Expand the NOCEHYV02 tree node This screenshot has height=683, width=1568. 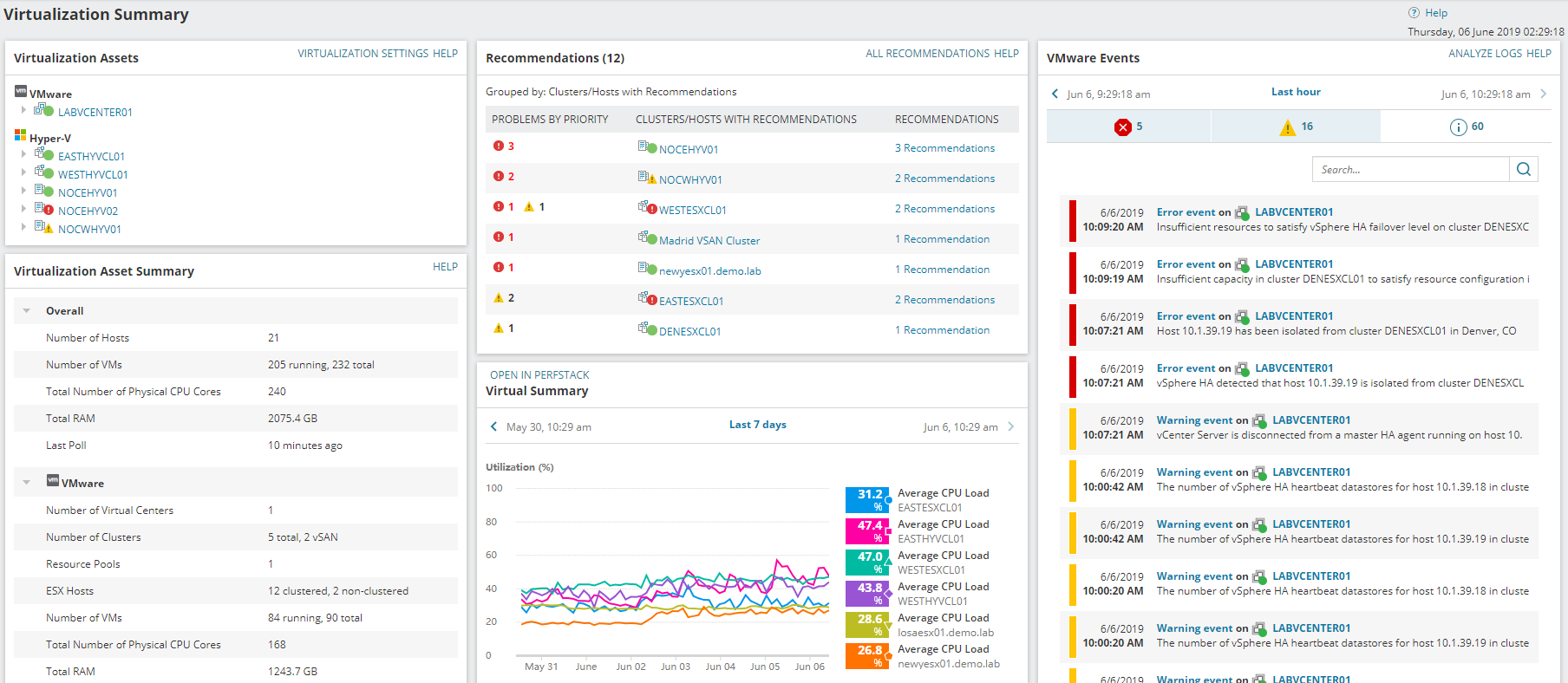[23, 209]
